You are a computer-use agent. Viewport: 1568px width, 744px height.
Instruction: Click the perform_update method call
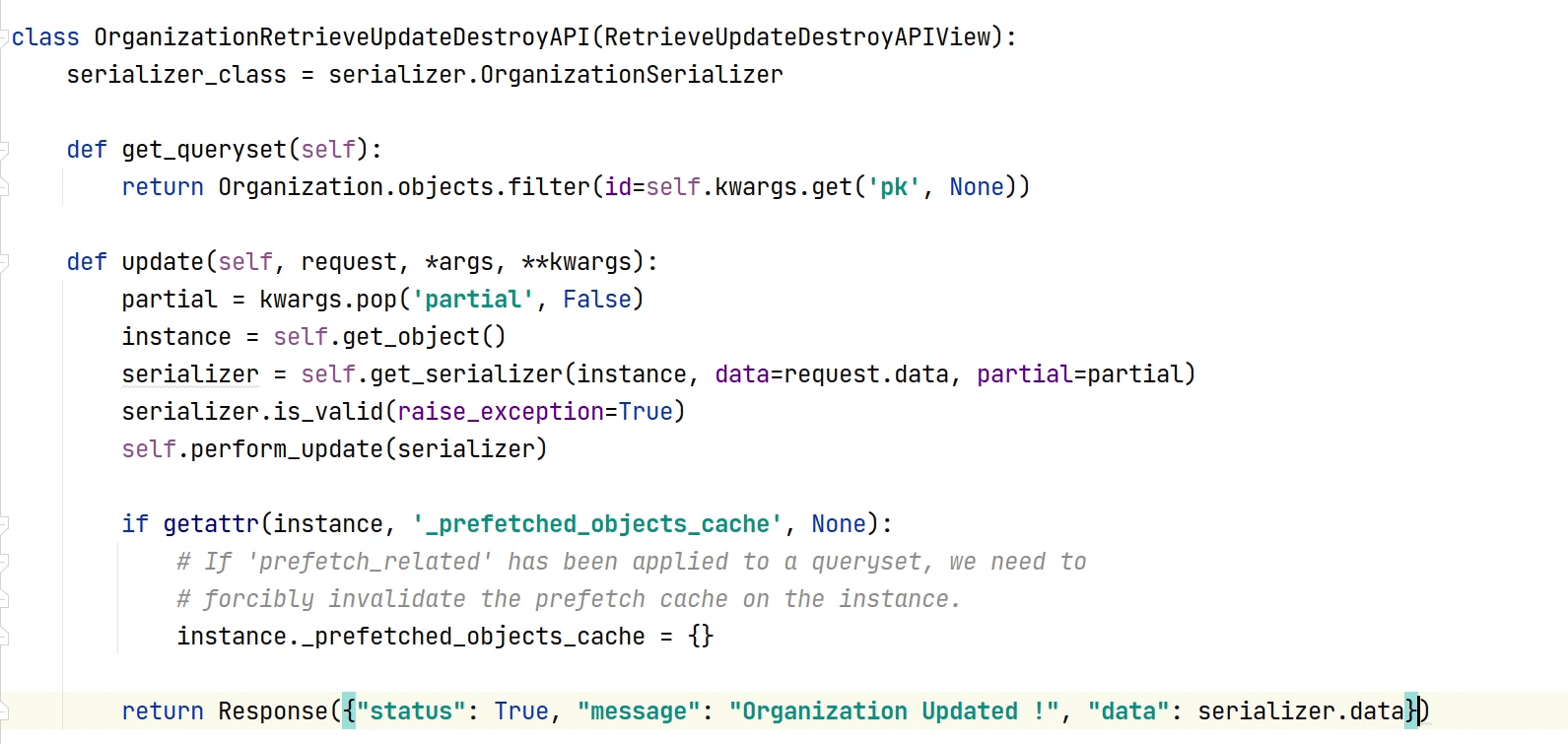[287, 449]
